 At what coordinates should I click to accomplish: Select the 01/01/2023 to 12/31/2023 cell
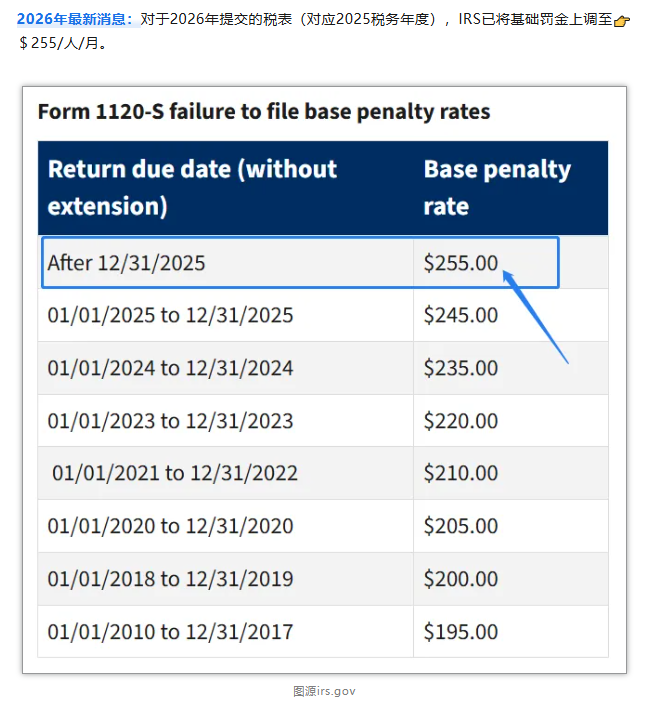pyautogui.click(x=171, y=421)
